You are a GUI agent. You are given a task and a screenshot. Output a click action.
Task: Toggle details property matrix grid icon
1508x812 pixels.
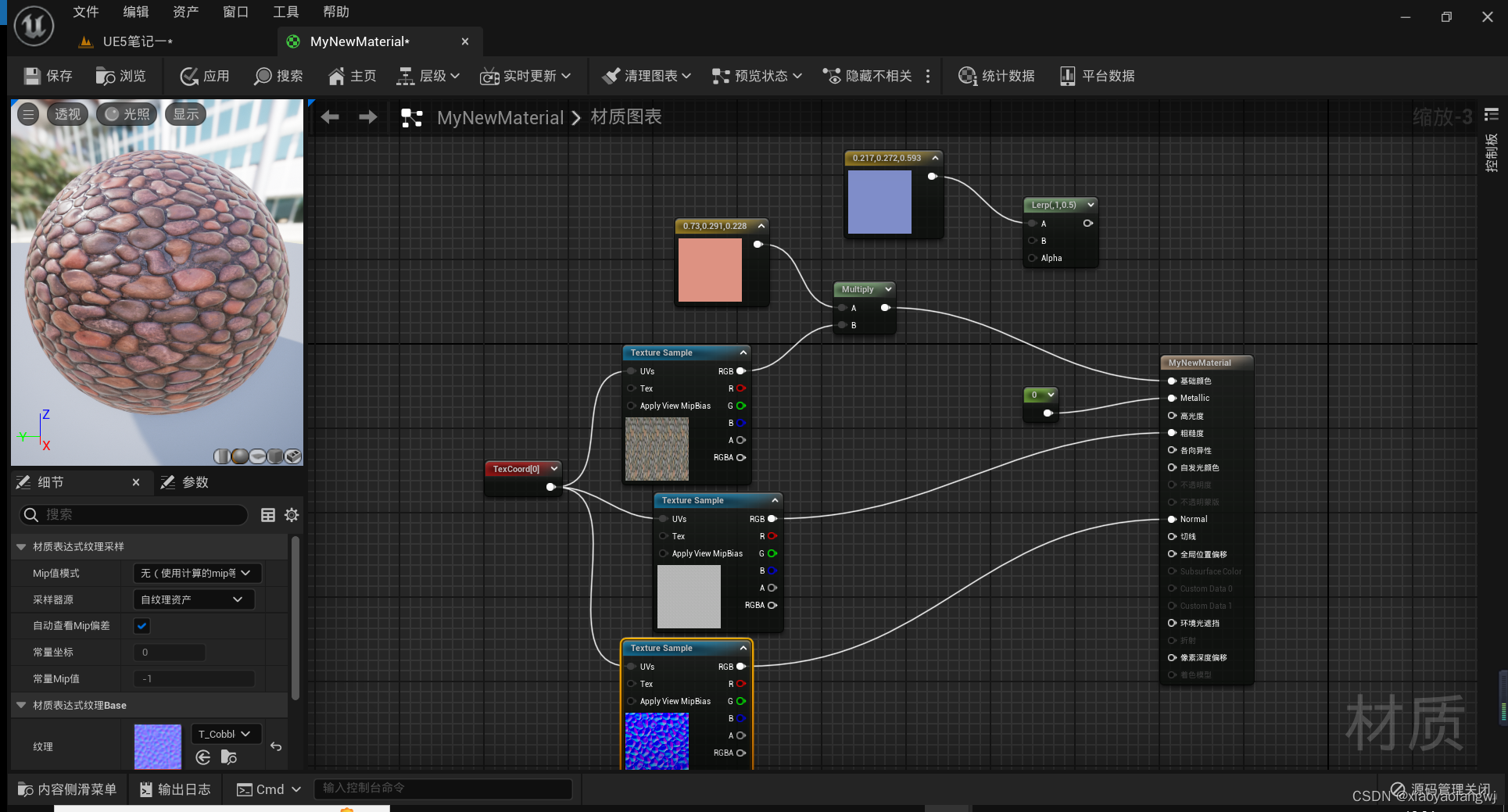(268, 514)
